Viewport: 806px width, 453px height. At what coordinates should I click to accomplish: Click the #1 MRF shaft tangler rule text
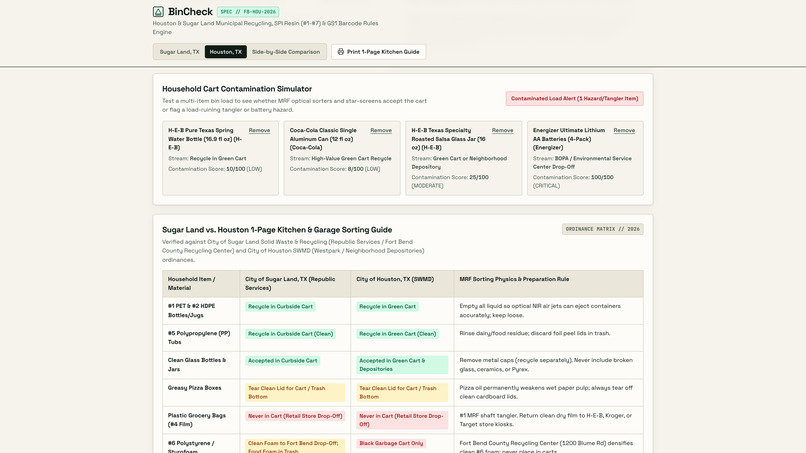pos(546,420)
